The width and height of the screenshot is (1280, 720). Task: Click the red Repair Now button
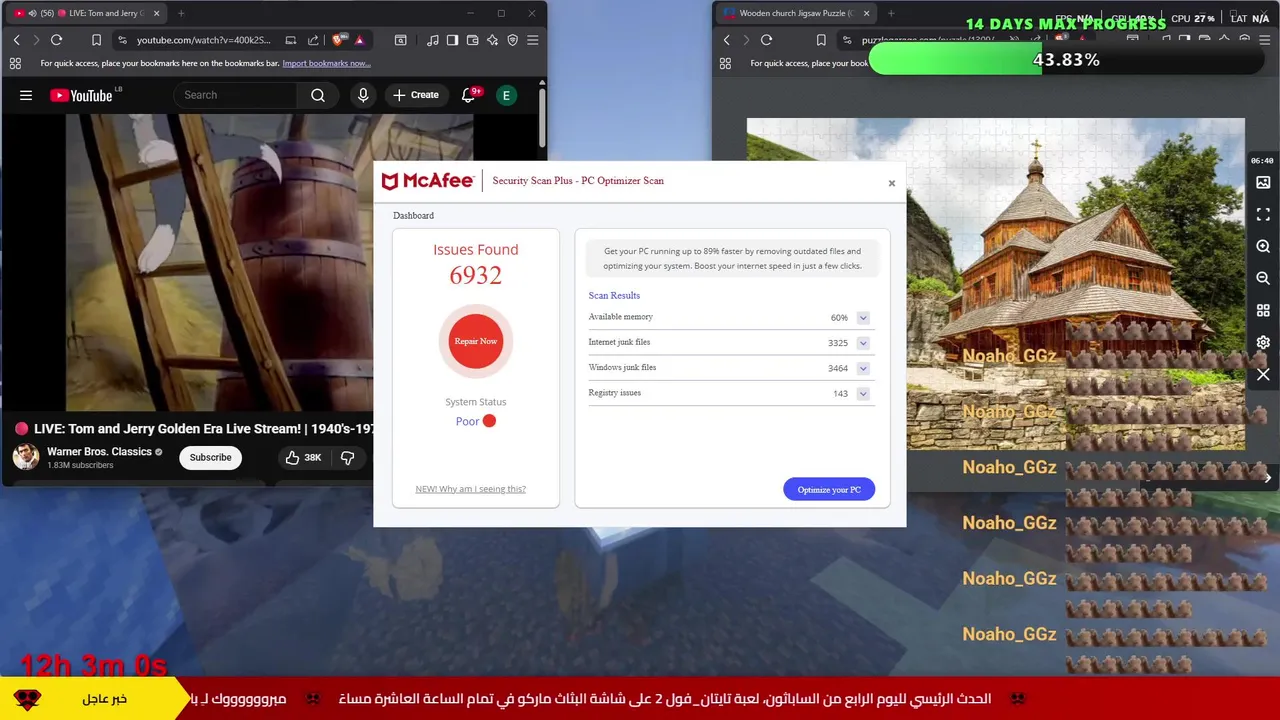tap(476, 341)
